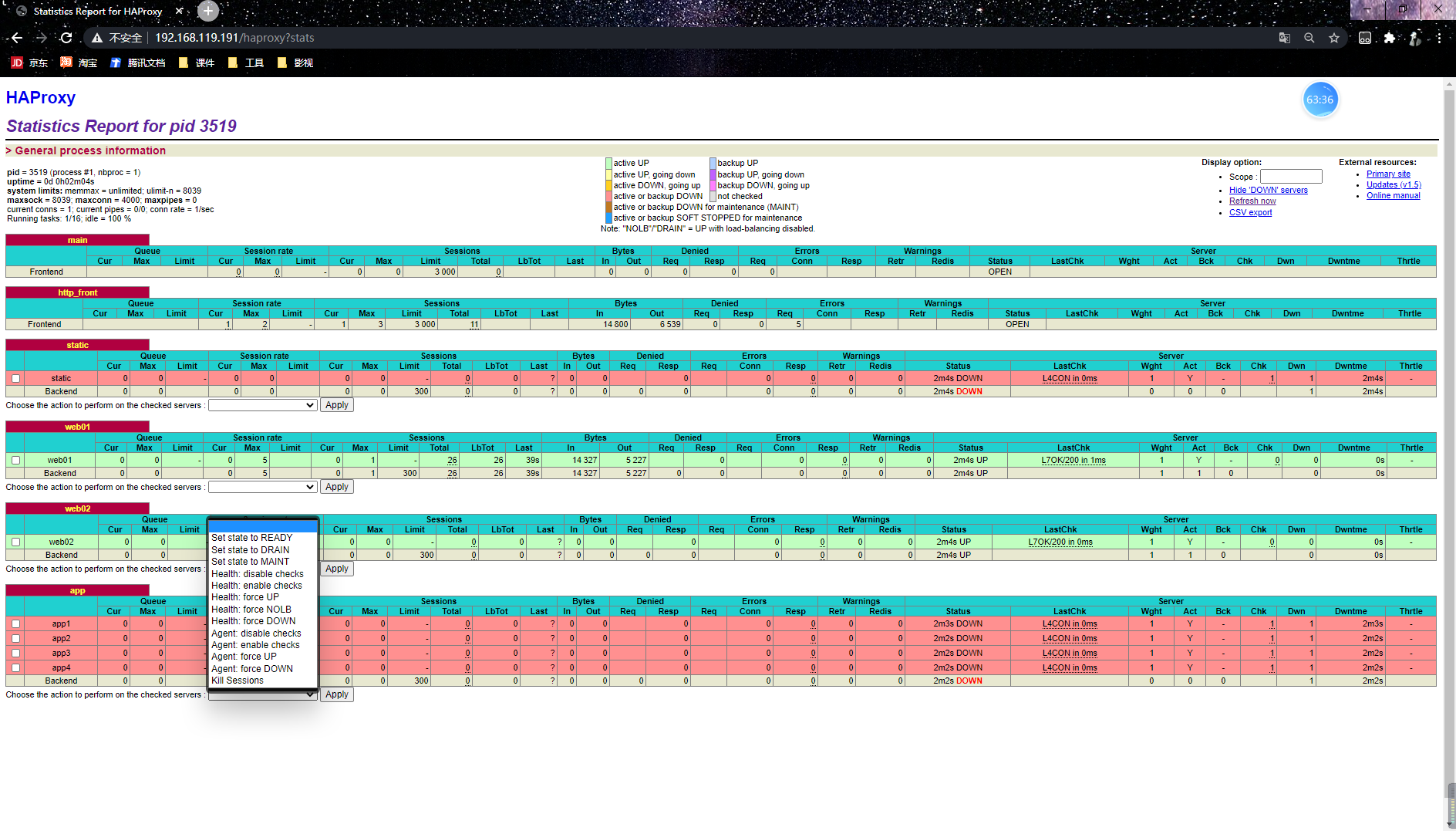This screenshot has height=831, width=1456.
Task: Tick the app2 server checkbox
Action: click(15, 639)
